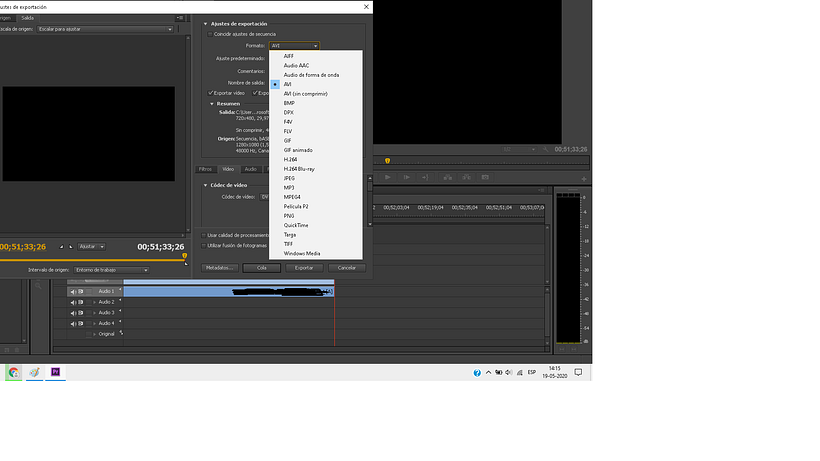Viewport: 820px width, 461px height.
Task: Open Paint from the taskbar
Action: (x=35, y=372)
